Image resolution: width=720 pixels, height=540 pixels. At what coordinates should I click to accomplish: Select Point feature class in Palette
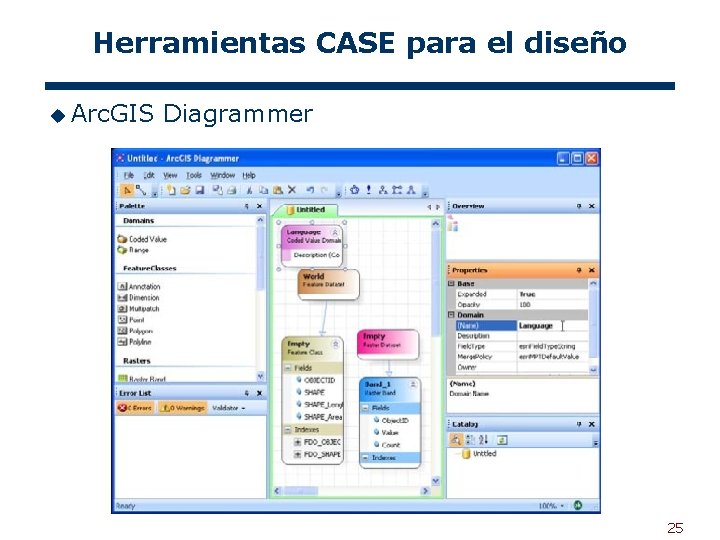[x=131, y=320]
